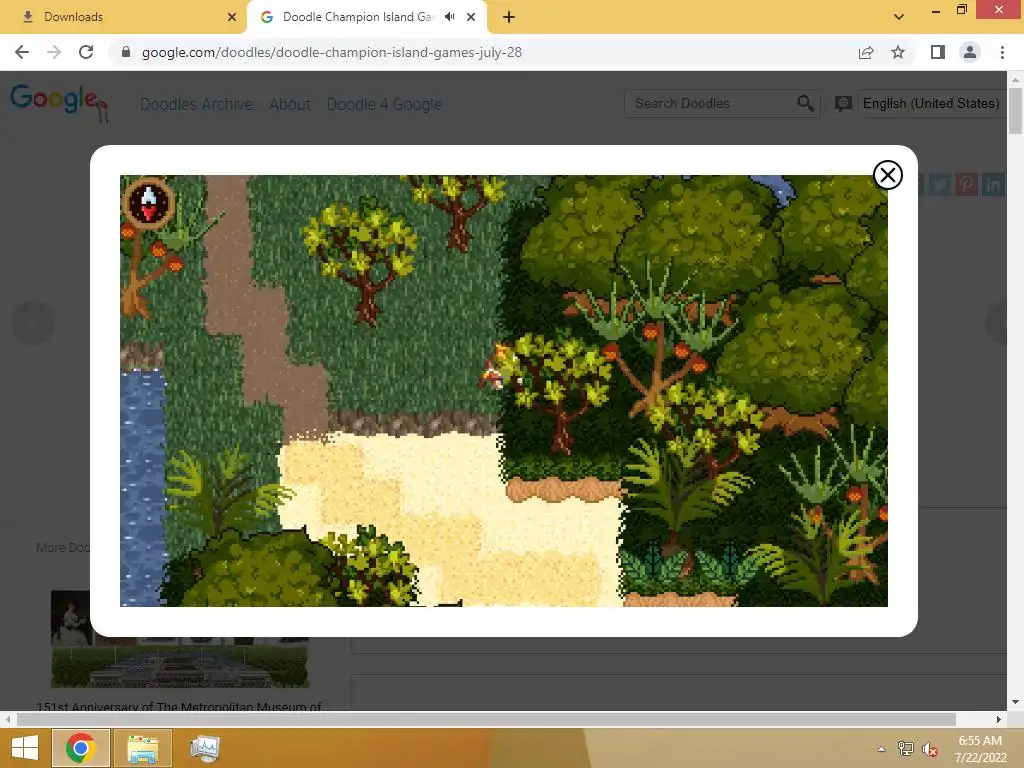Viewport: 1024px width, 768px height.
Task: Open 151st Anniversary Metropolitan Museum link
Action: [x=179, y=706]
